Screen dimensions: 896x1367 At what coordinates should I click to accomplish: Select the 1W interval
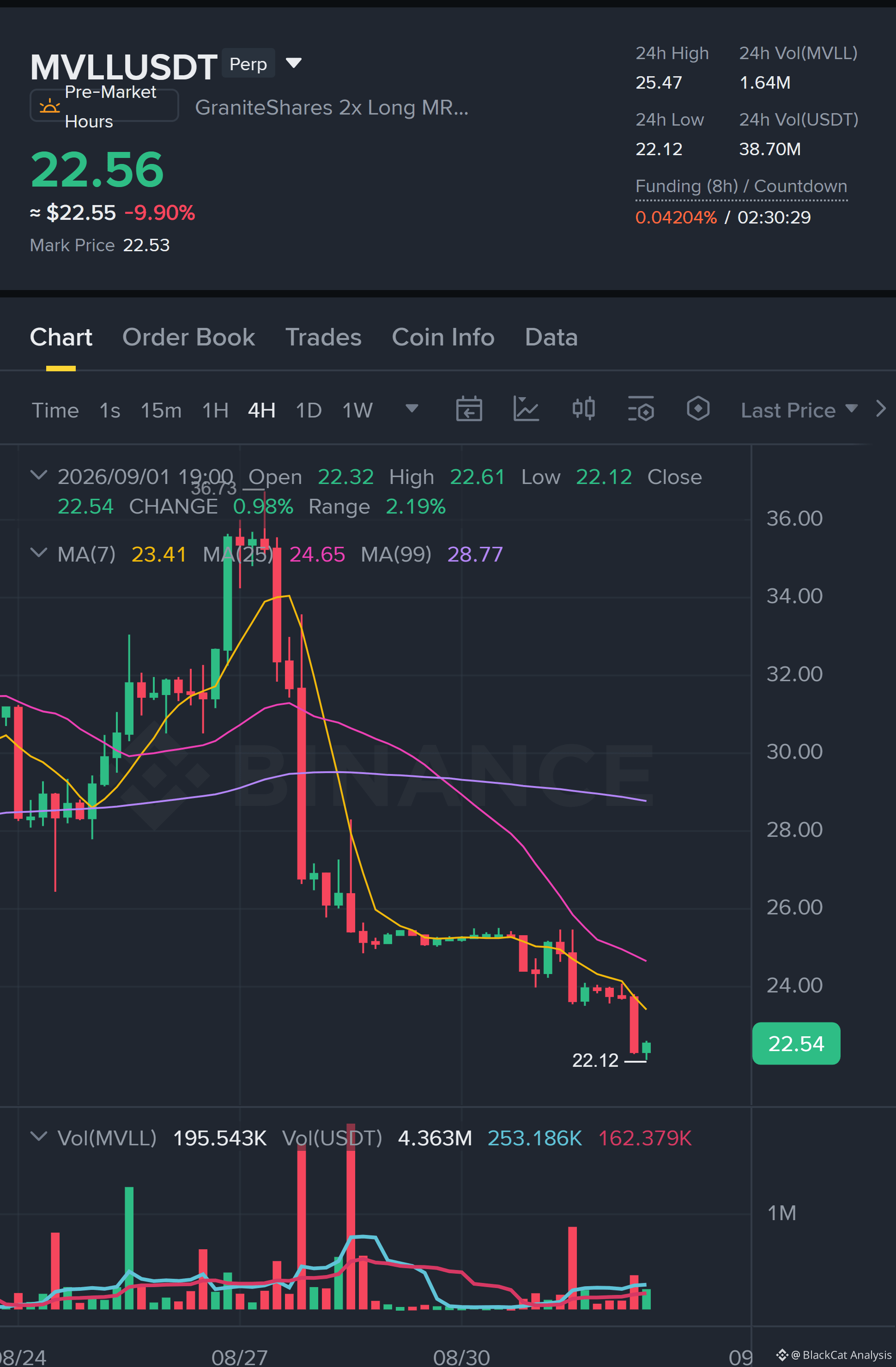pyautogui.click(x=357, y=411)
